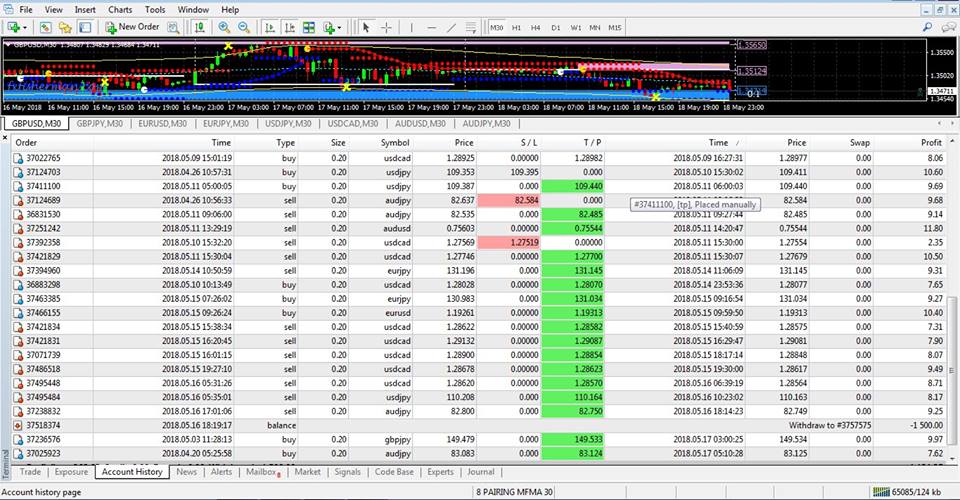Switch timeframe to M15
The image size is (960, 500).
[x=615, y=28]
